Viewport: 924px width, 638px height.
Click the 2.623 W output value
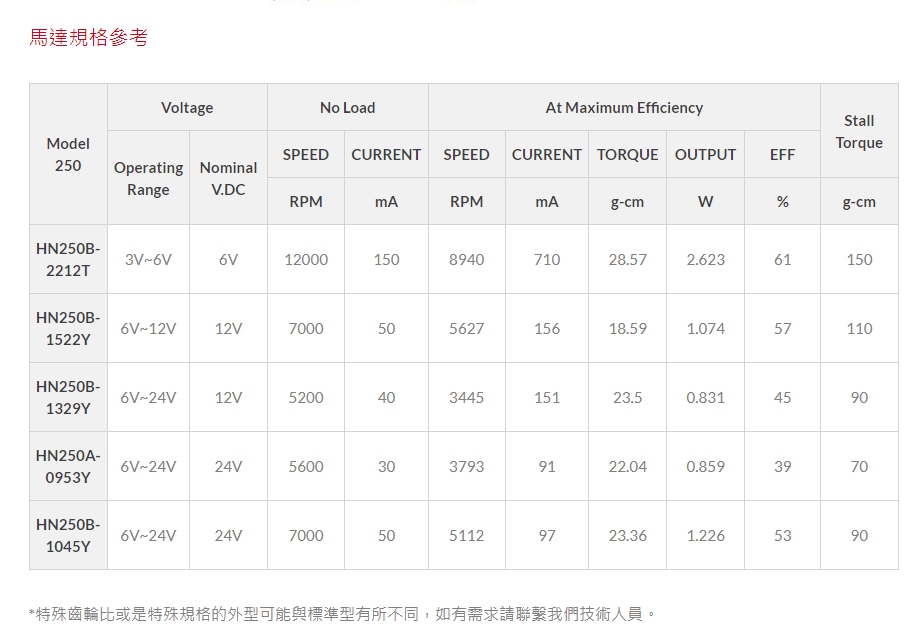705,259
